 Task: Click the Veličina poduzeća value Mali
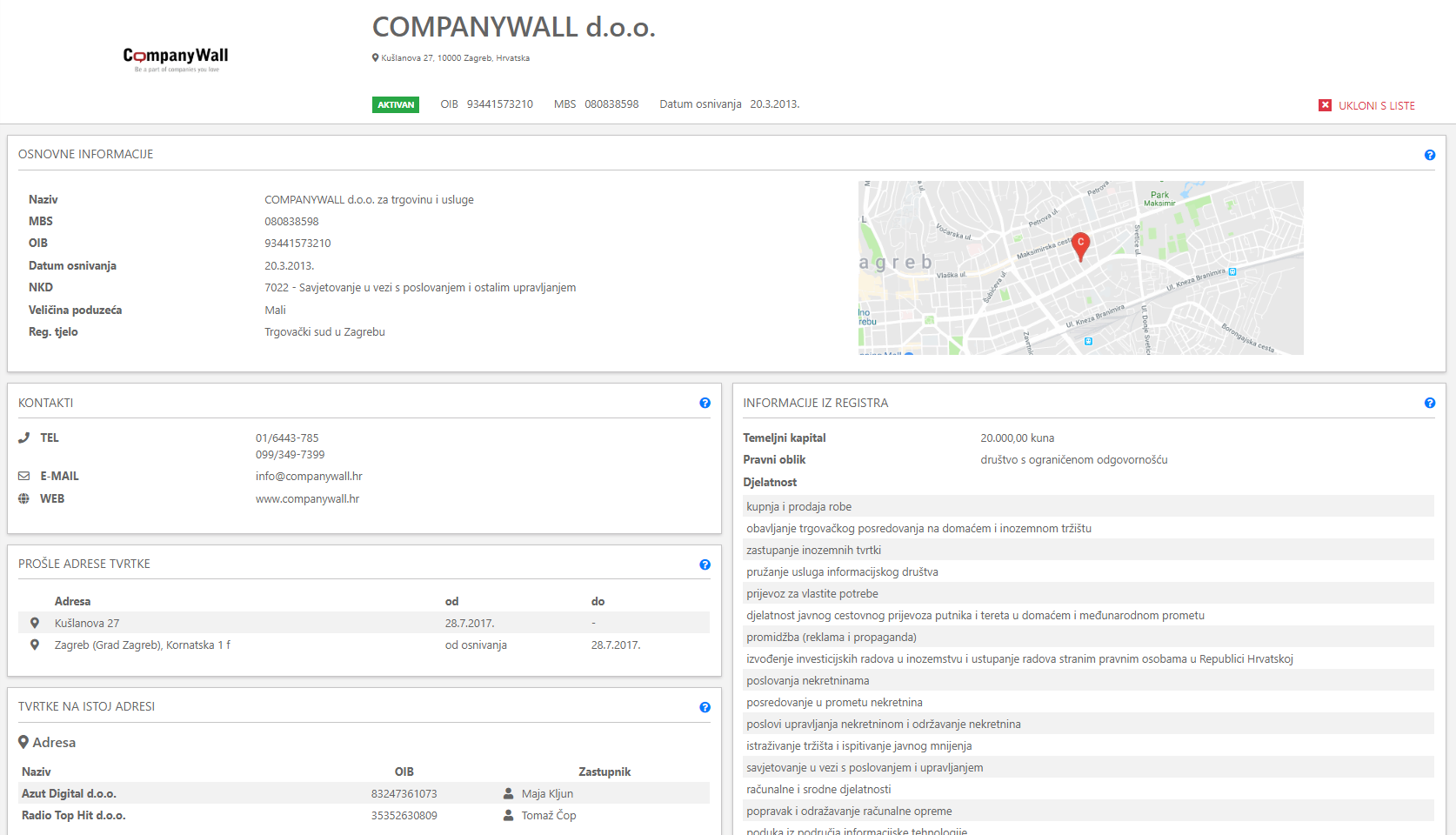[275, 310]
